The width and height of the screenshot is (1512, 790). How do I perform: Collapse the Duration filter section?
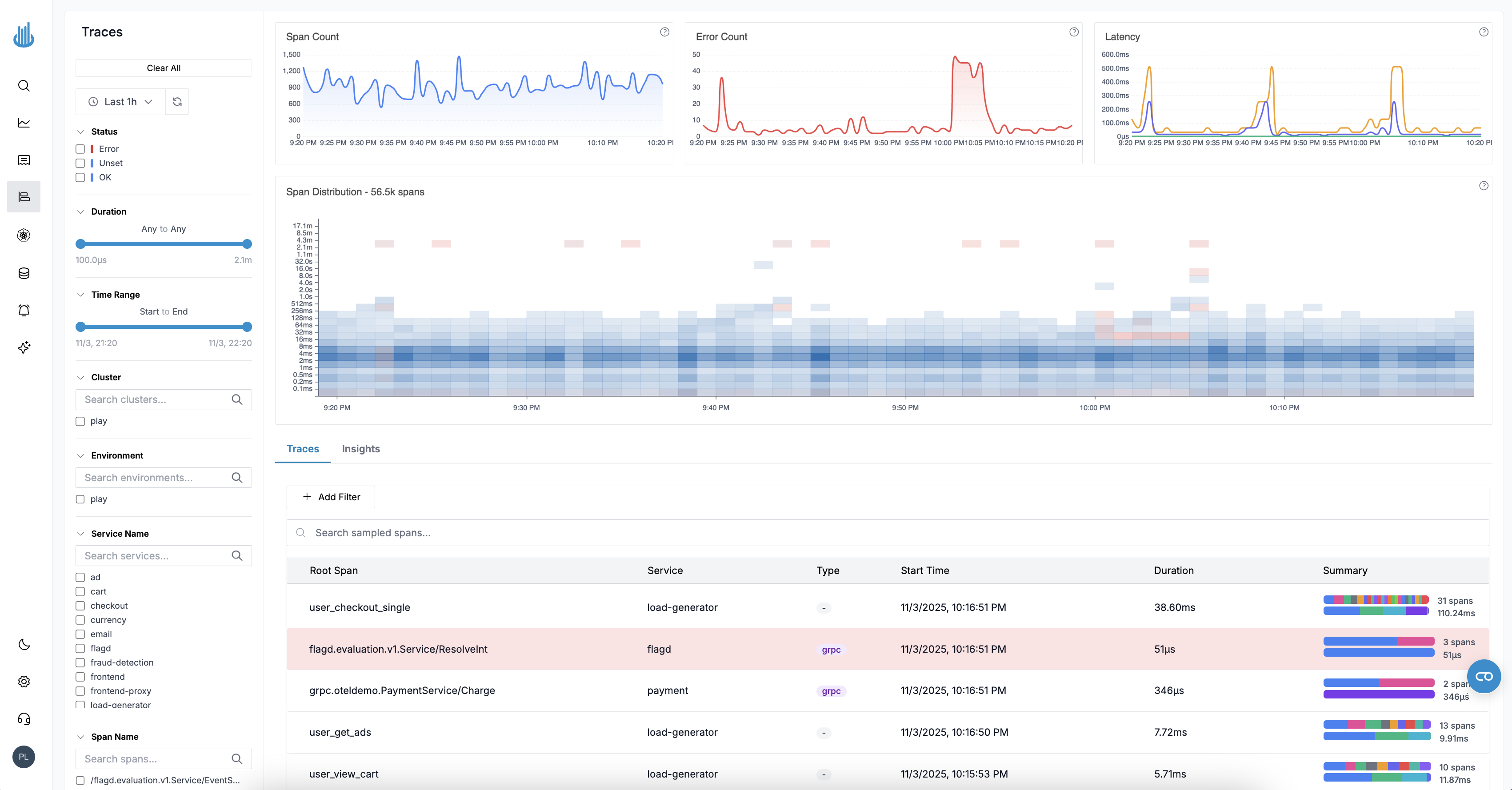point(81,211)
